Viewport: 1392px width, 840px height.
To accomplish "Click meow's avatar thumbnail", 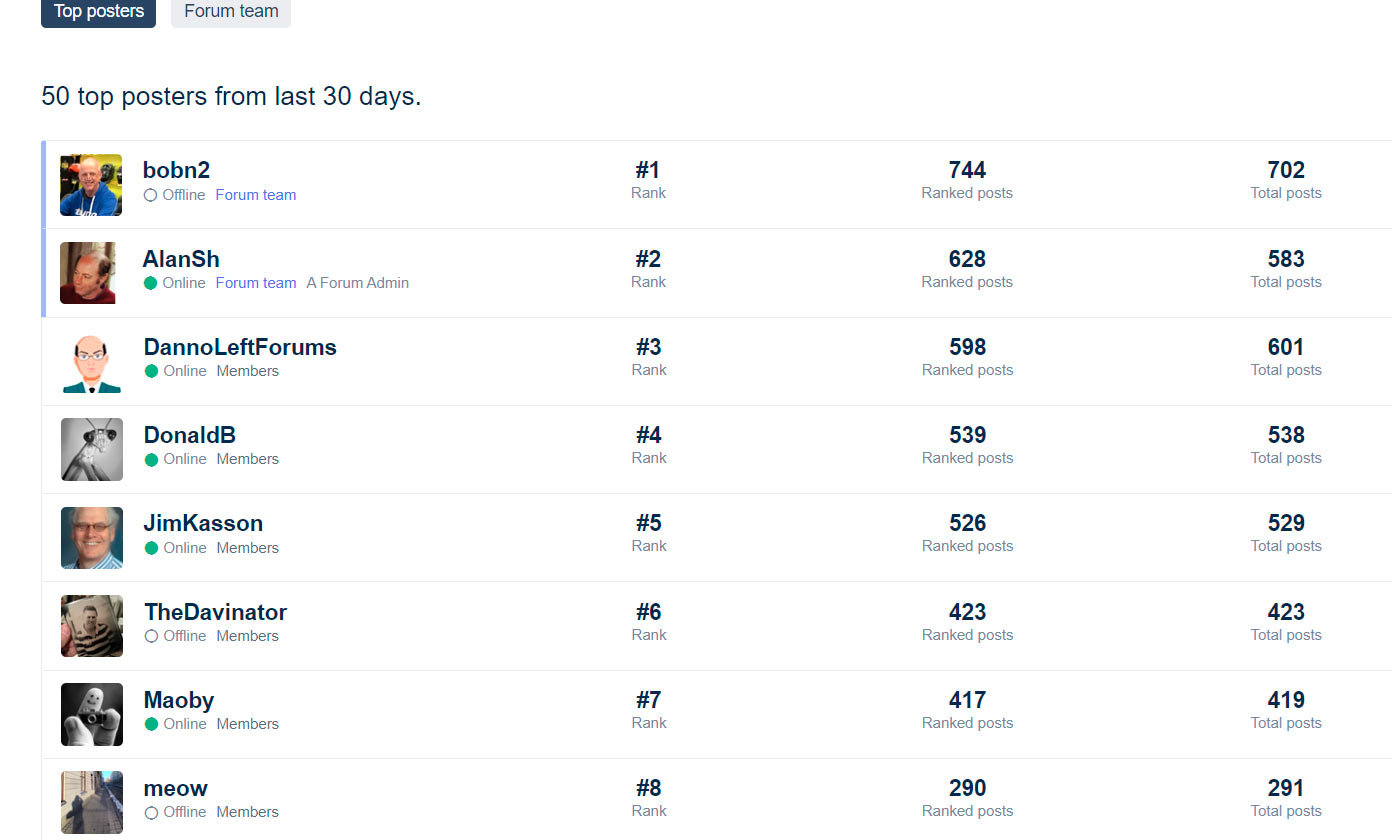I will [92, 802].
